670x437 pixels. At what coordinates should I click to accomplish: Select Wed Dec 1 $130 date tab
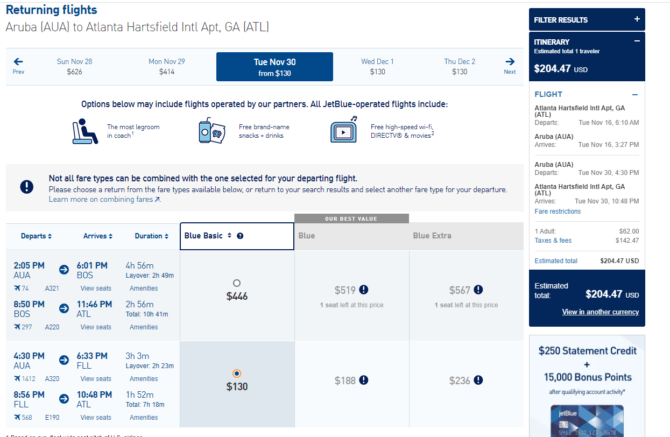377,67
